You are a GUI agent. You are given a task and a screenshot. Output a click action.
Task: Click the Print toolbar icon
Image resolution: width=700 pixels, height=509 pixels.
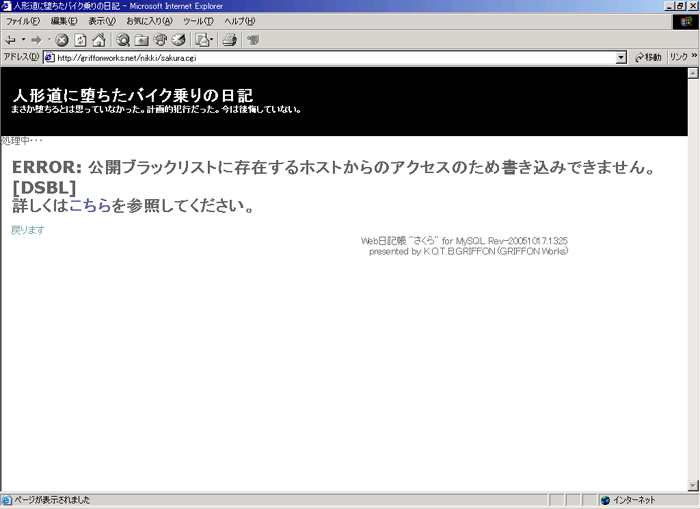pyautogui.click(x=229, y=40)
